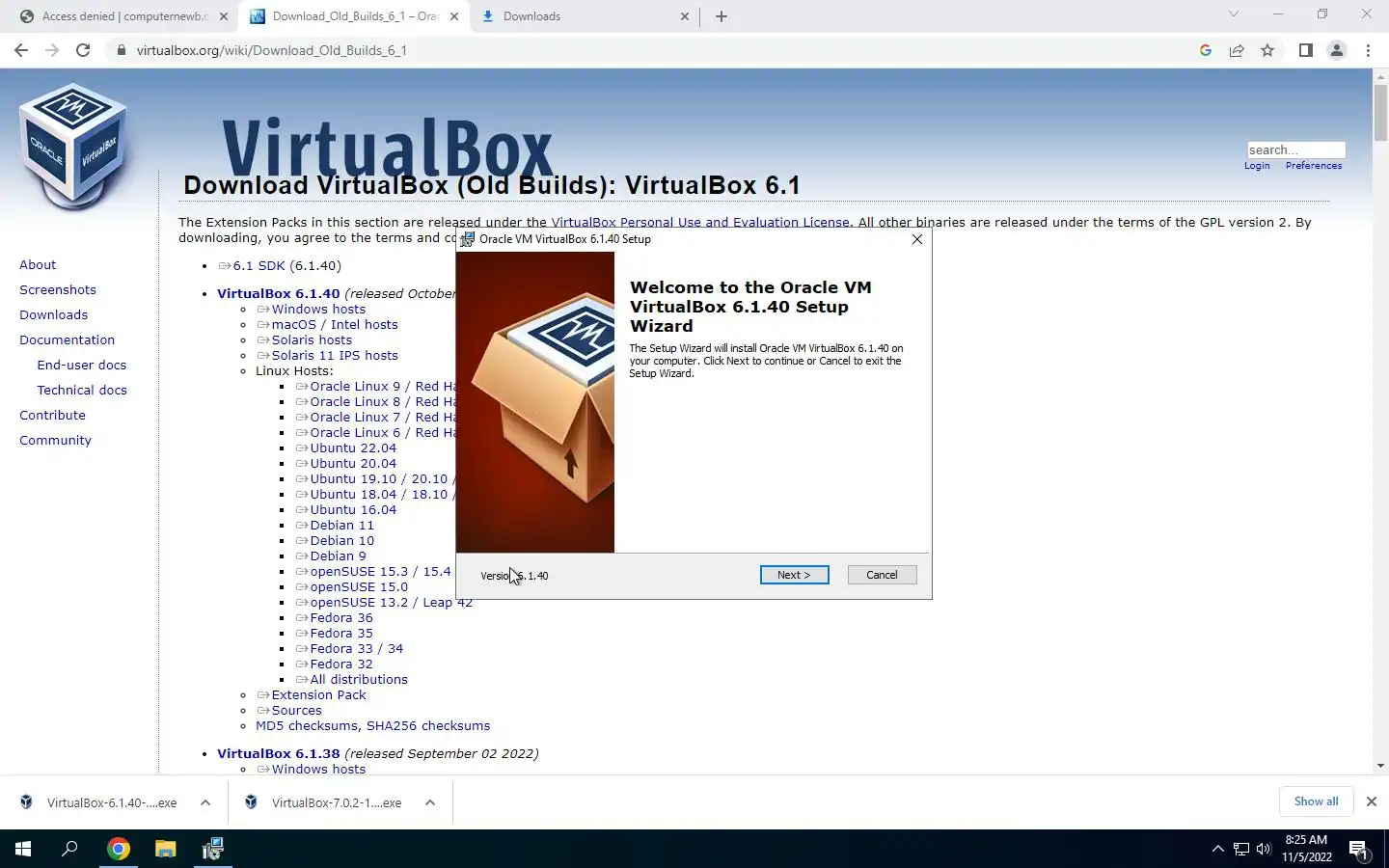Open the notification center icon
Viewport: 1389px width, 868px height.
(1360, 850)
